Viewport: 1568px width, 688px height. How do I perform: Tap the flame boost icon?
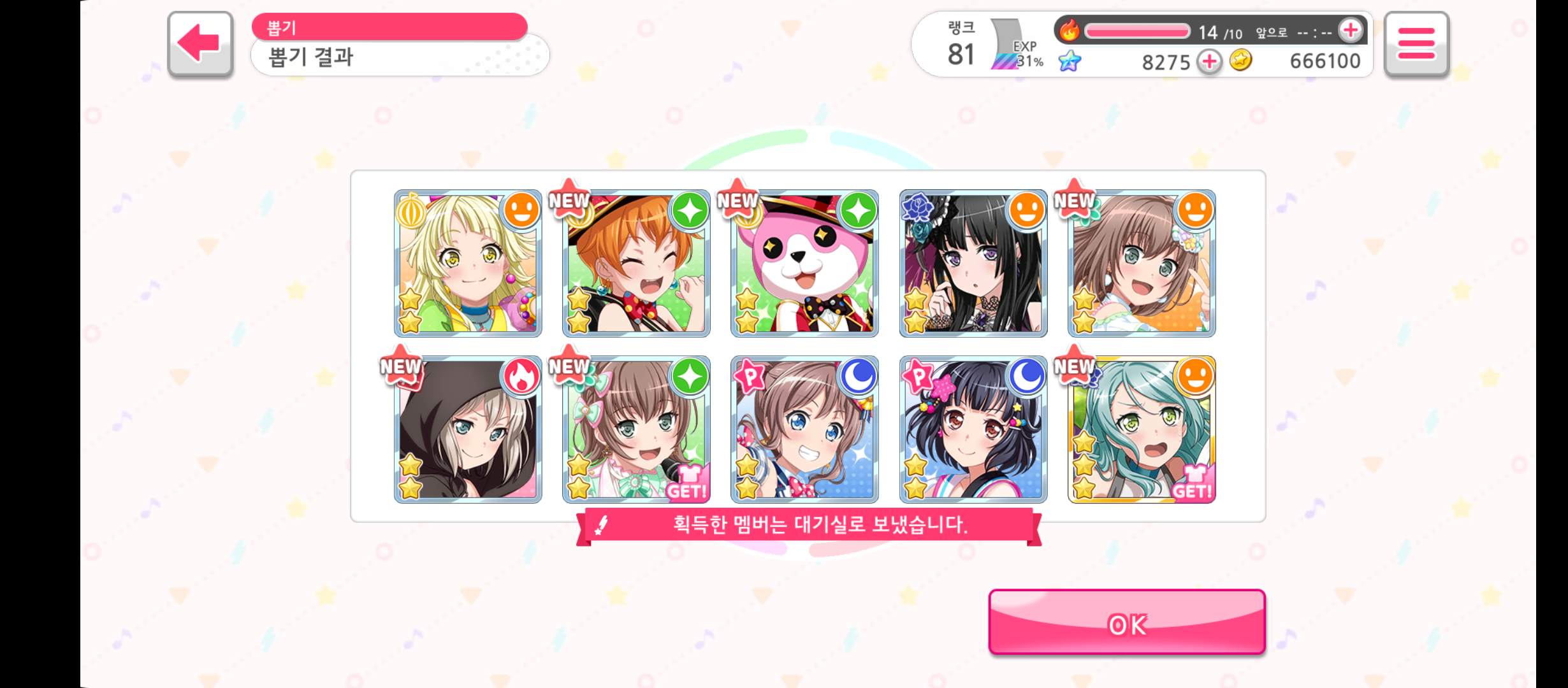click(x=1069, y=30)
